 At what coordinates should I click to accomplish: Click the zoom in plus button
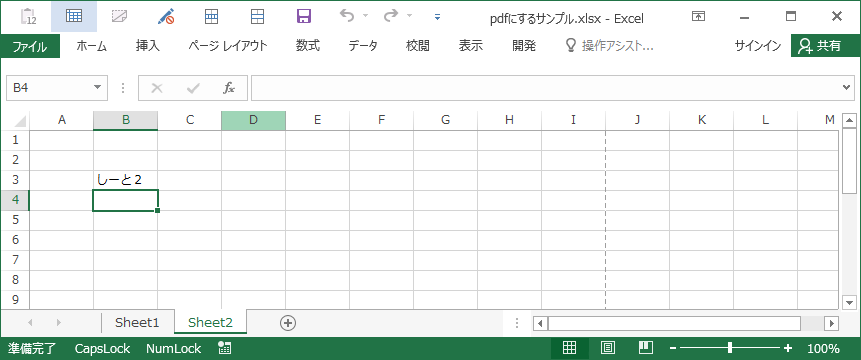coord(788,348)
